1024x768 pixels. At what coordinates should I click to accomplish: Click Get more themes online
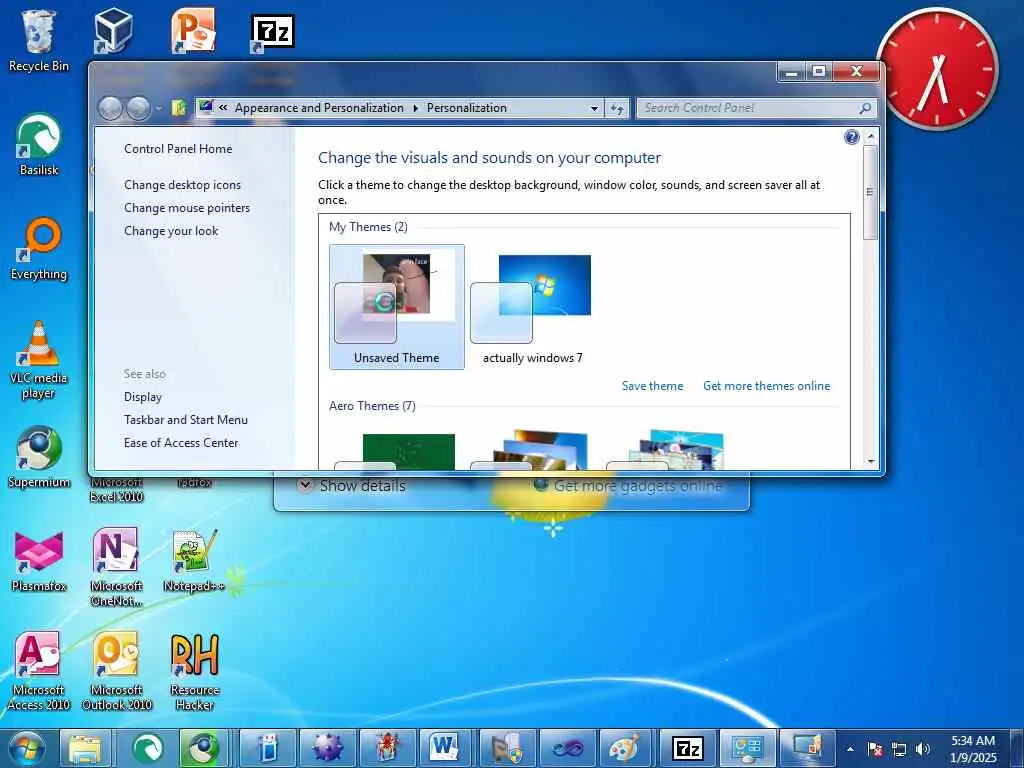767,386
